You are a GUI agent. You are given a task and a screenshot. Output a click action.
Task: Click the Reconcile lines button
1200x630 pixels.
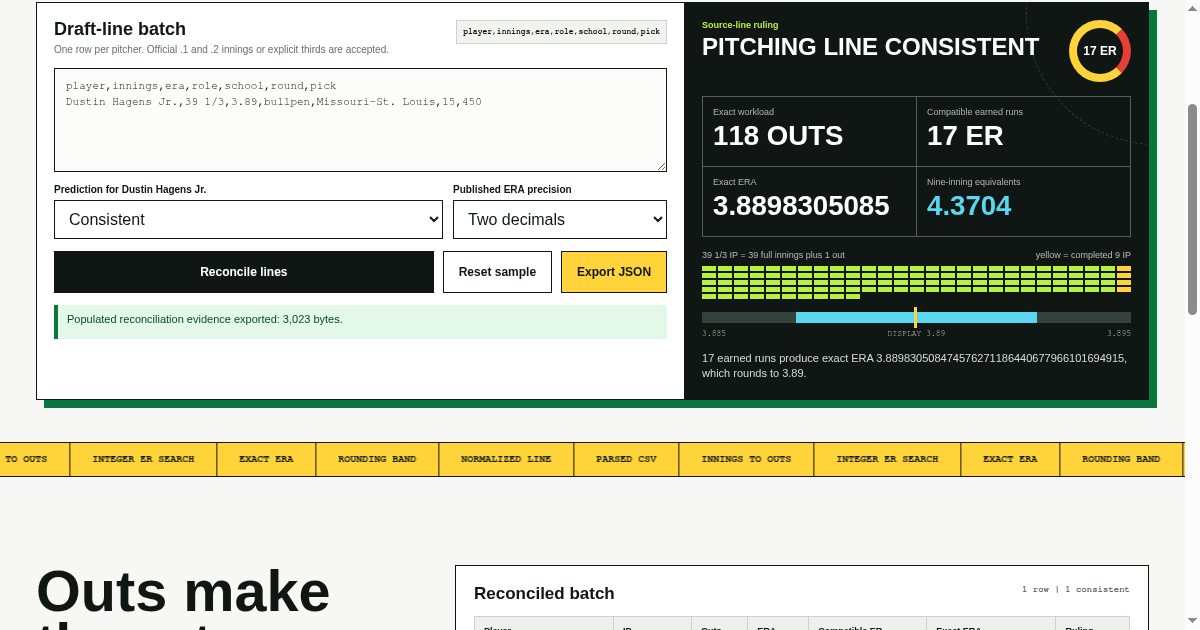click(x=244, y=272)
